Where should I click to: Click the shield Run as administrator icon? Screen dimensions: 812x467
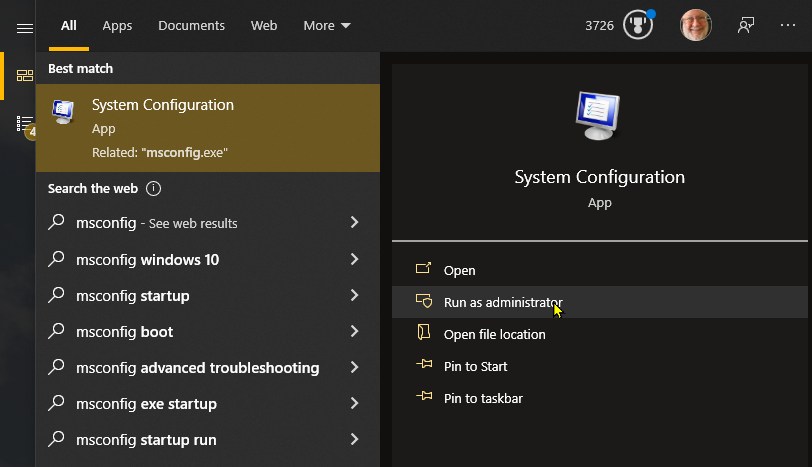(x=424, y=301)
